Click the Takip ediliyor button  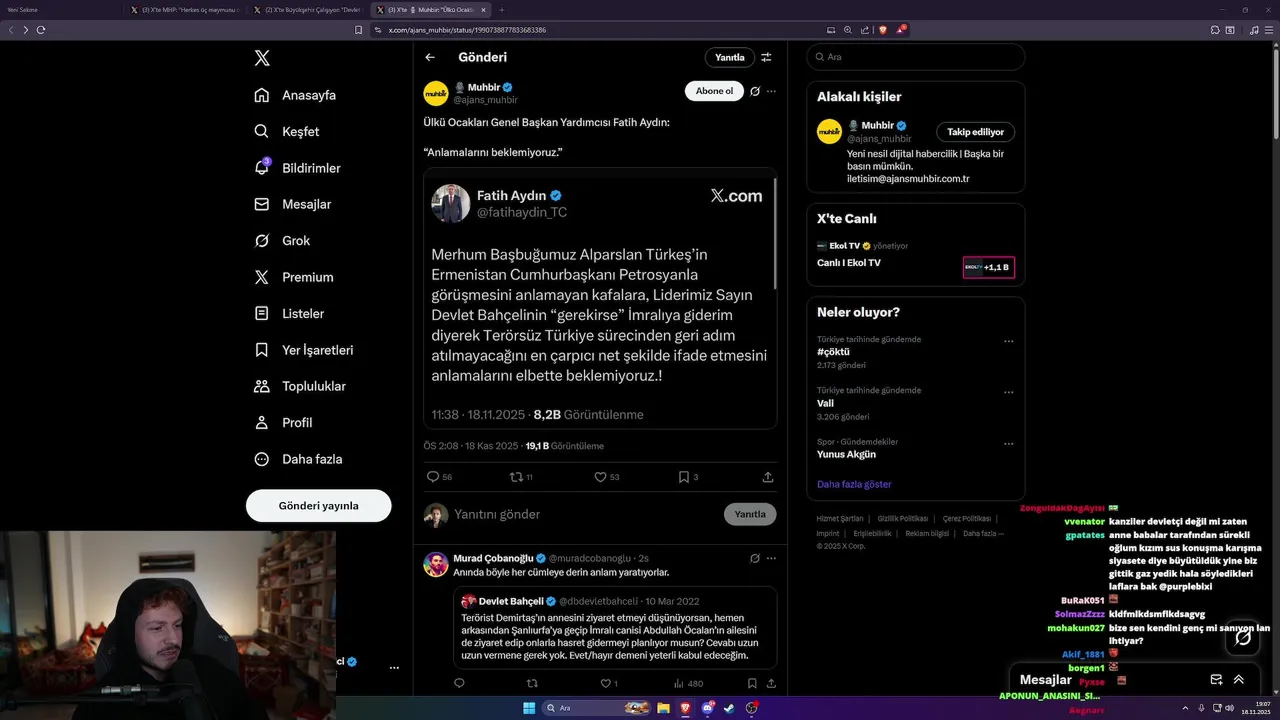point(976,132)
